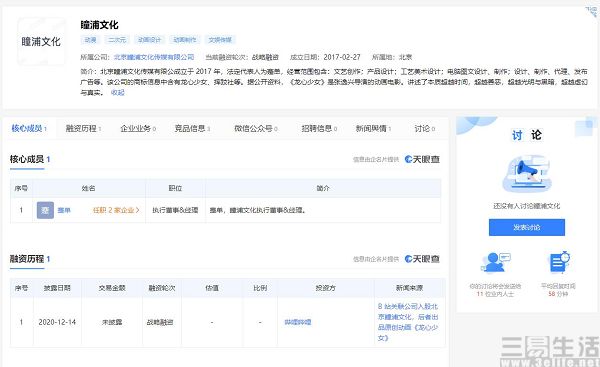Click the 投资方 column header
The height and width of the screenshot is (367, 600).
click(326, 288)
